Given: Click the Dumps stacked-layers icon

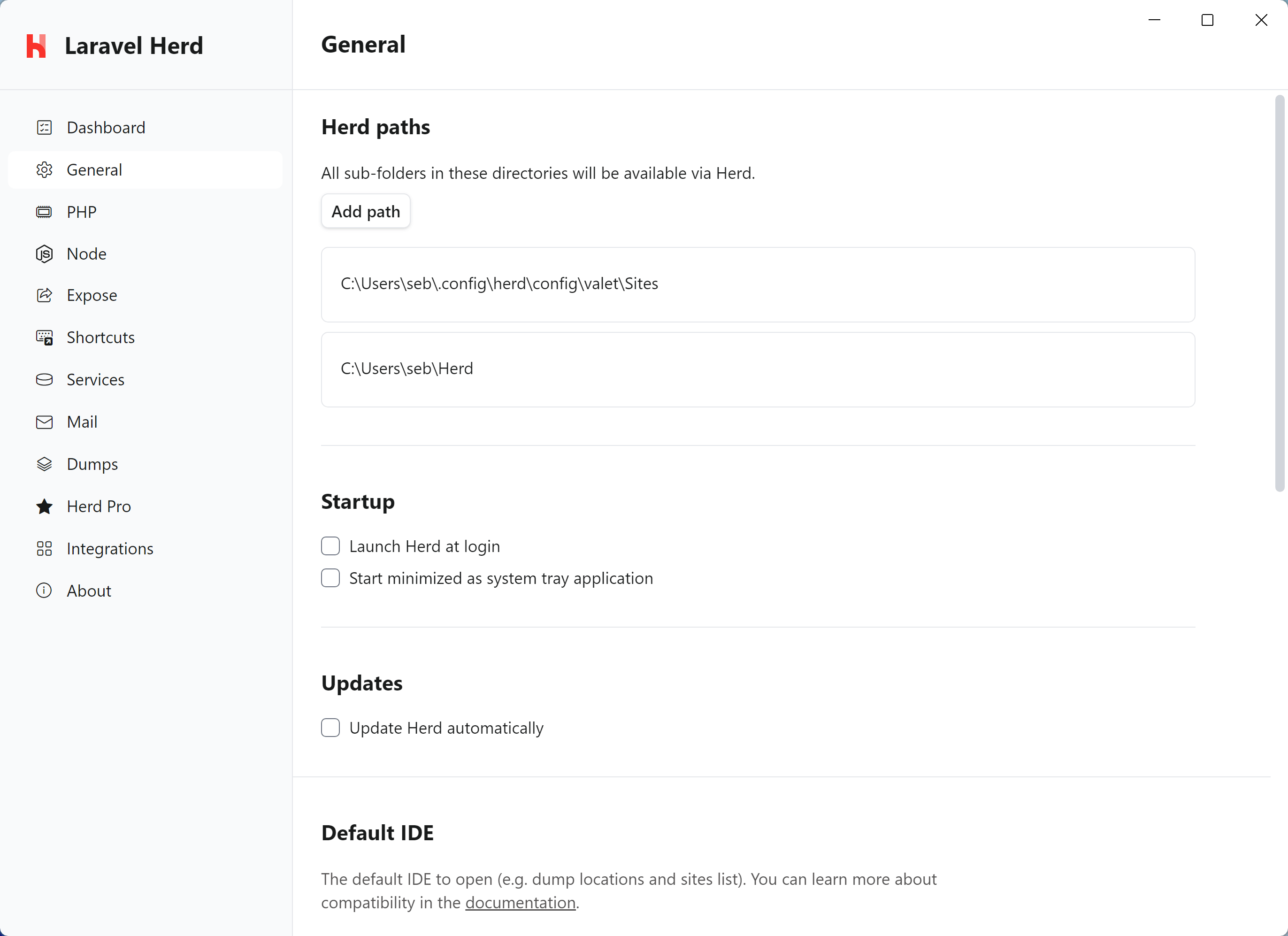Looking at the screenshot, I should 44,463.
